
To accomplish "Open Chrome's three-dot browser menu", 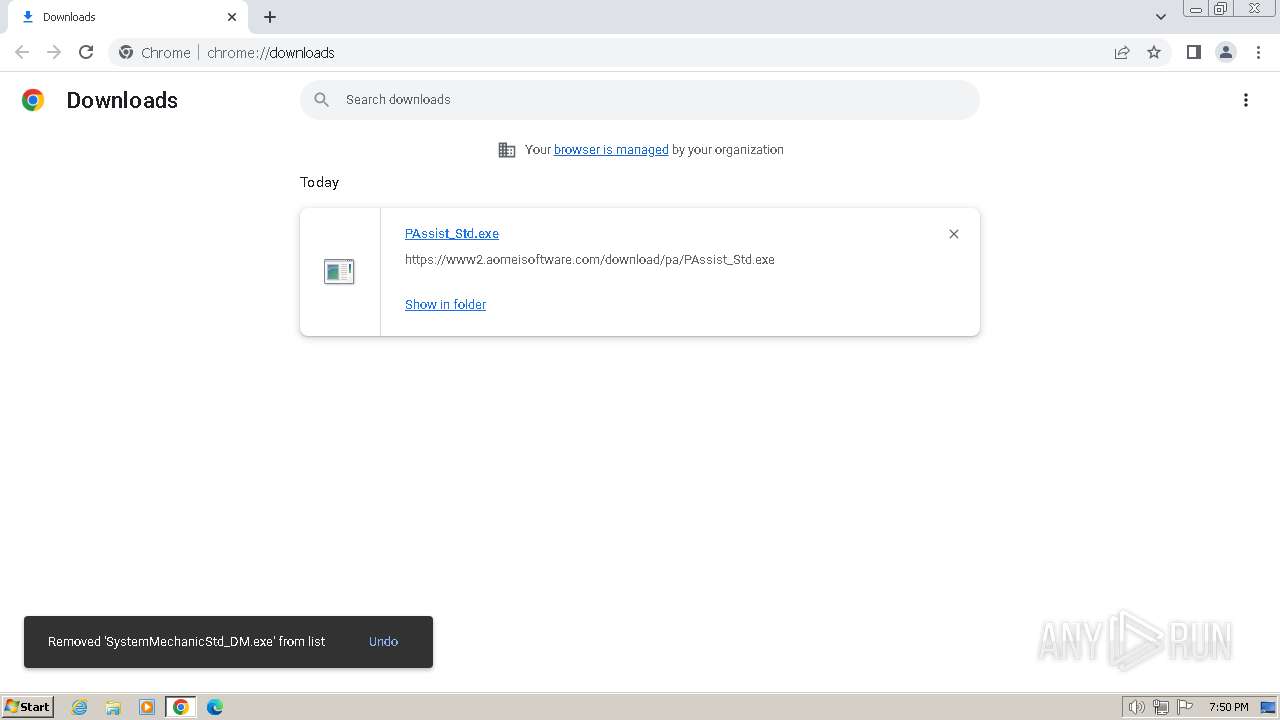I will pyautogui.click(x=1258, y=52).
